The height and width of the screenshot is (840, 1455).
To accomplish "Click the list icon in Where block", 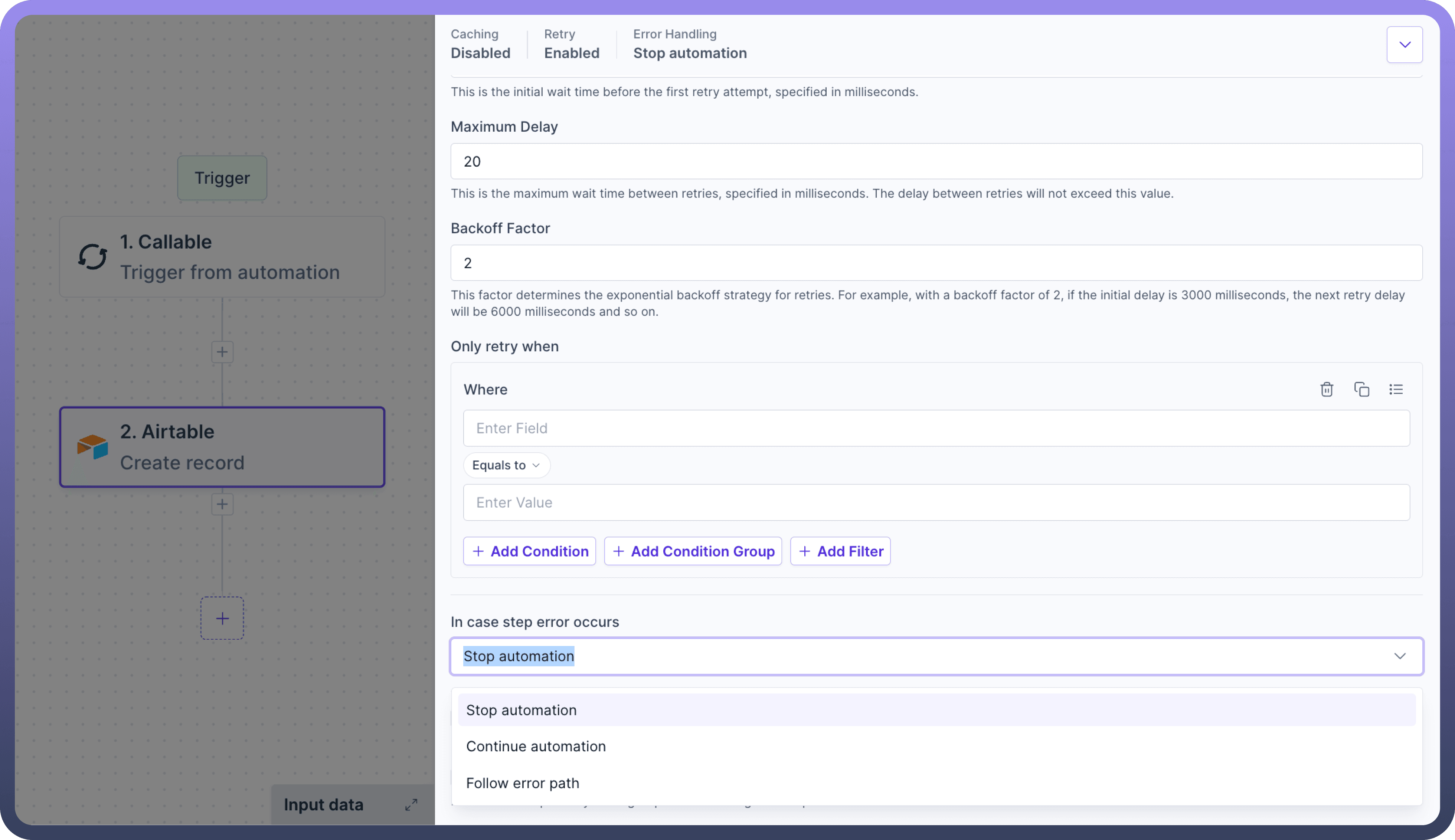I will point(1396,390).
